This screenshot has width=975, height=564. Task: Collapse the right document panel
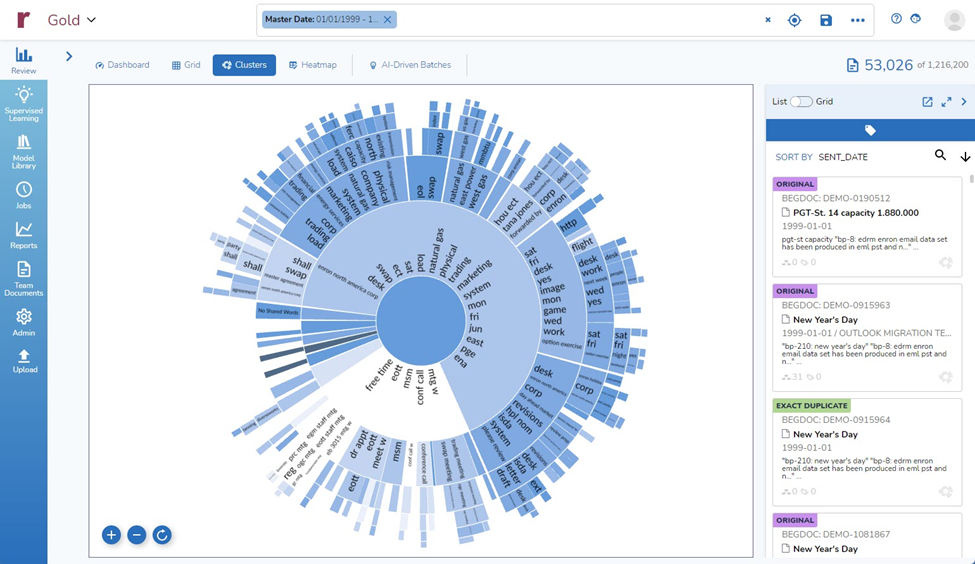pos(964,101)
